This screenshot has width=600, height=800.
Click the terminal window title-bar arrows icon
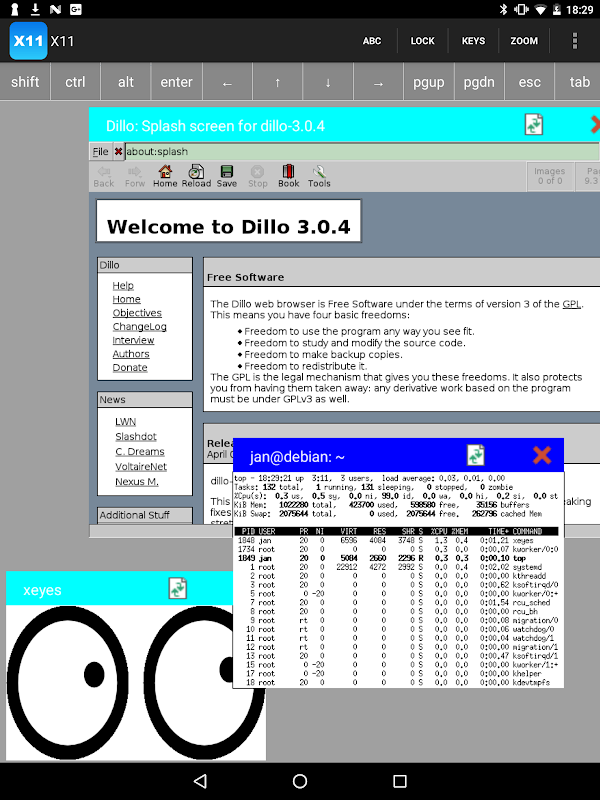tap(476, 455)
